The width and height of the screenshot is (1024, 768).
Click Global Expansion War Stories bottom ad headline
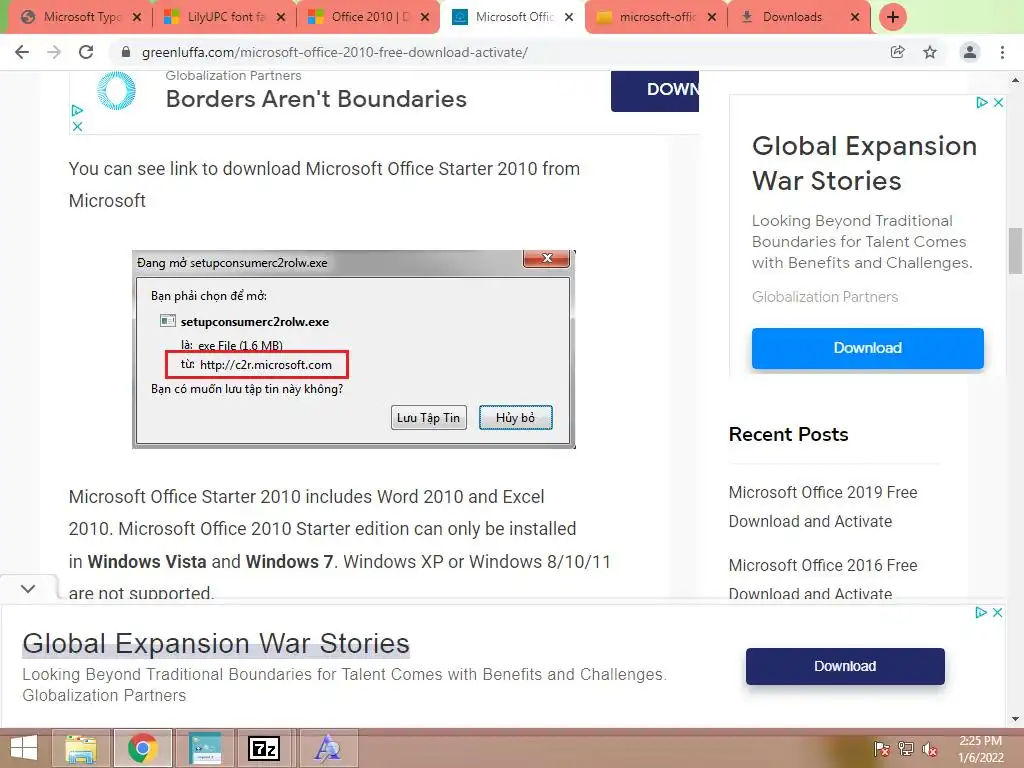216,644
